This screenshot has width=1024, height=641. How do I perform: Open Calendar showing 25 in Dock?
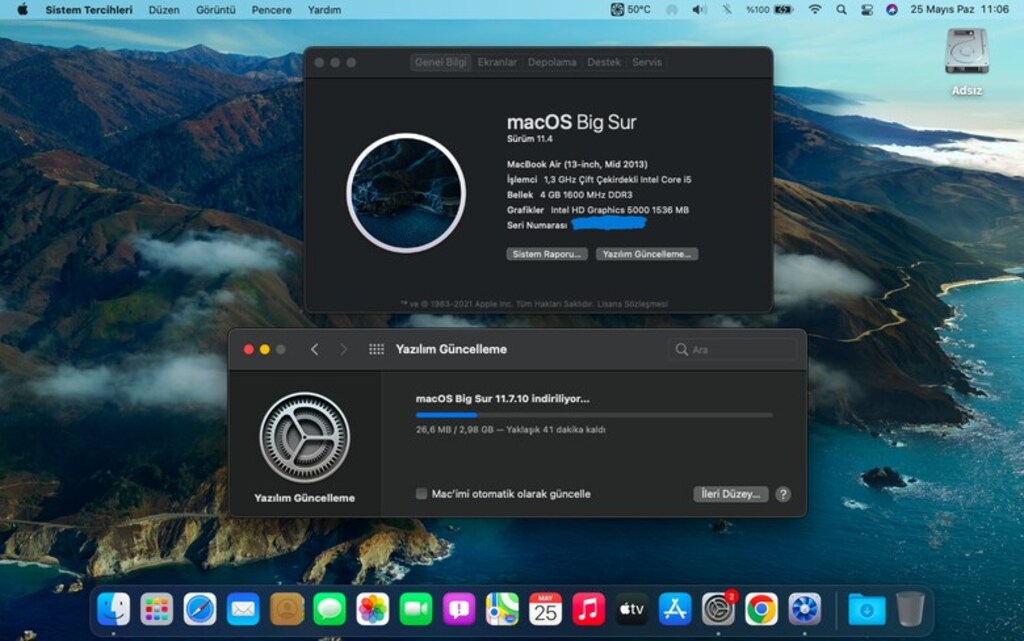coord(545,610)
